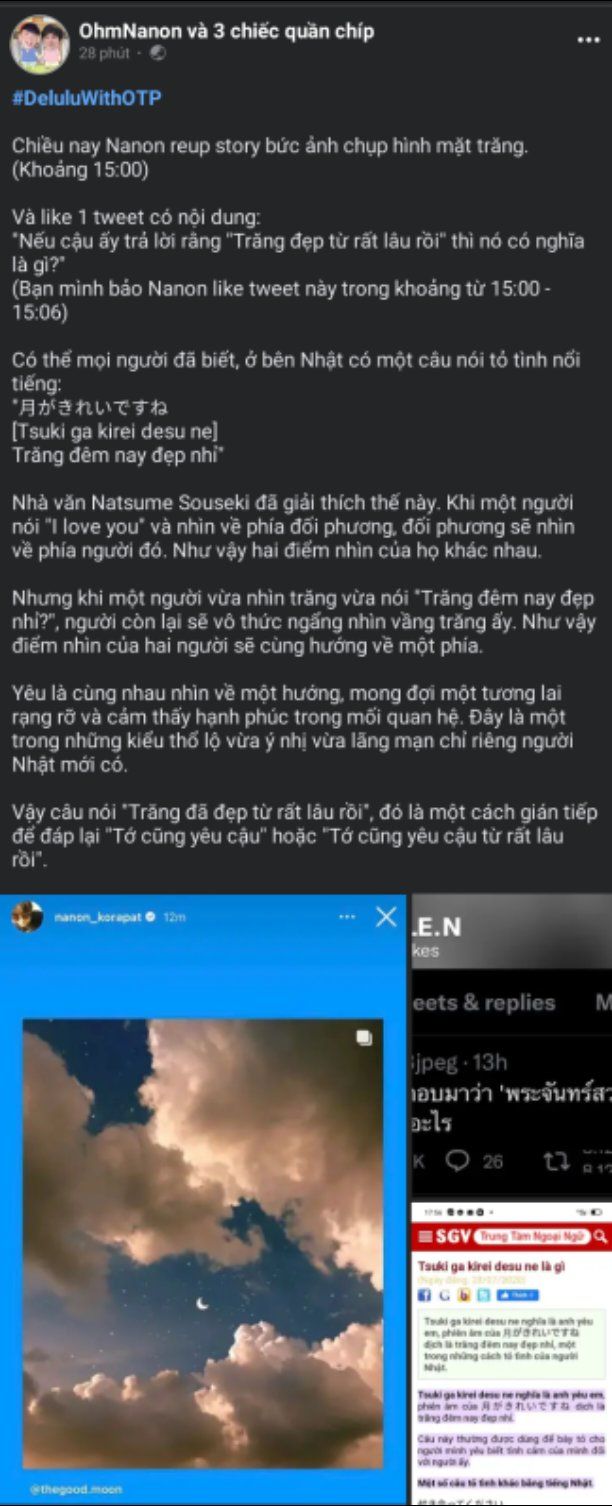This screenshot has width=612, height=1506.
Task: Click the blue Like button in SGV article
Action: pyautogui.click(x=518, y=1295)
